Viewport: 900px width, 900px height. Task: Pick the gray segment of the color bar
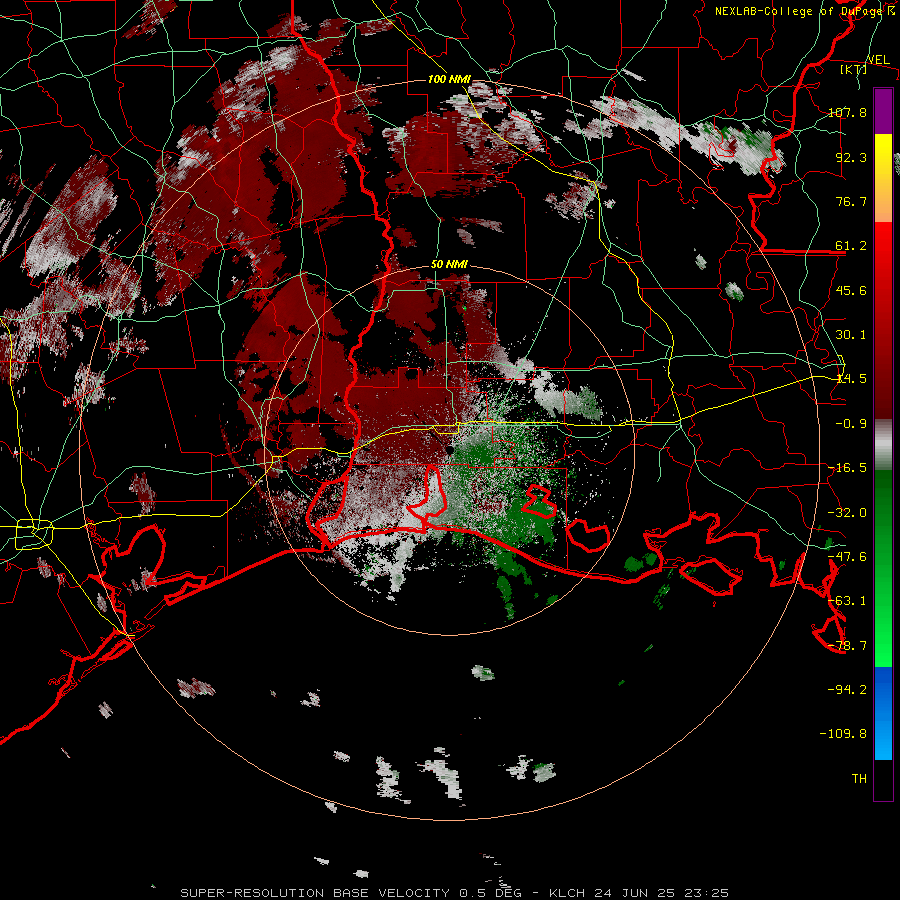pyautogui.click(x=883, y=445)
